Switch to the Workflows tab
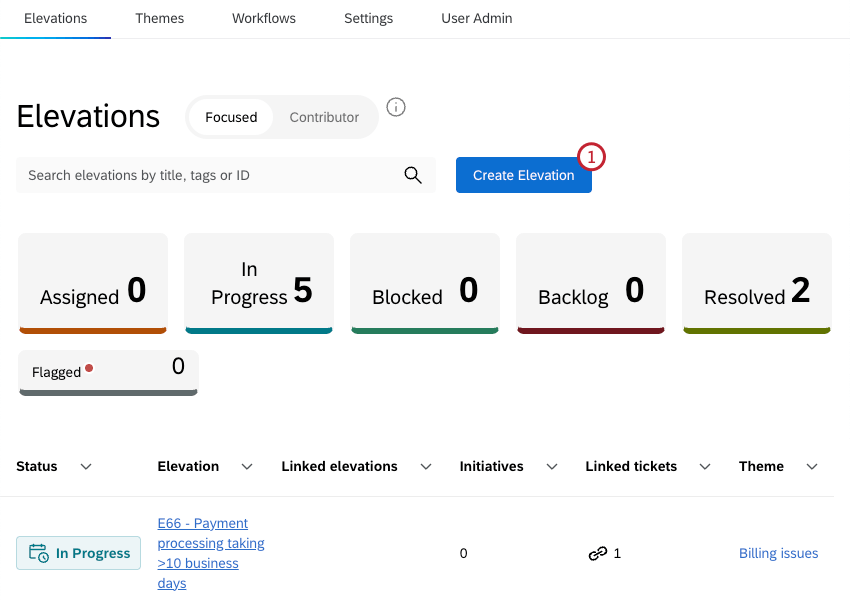The image size is (850, 600). [263, 18]
